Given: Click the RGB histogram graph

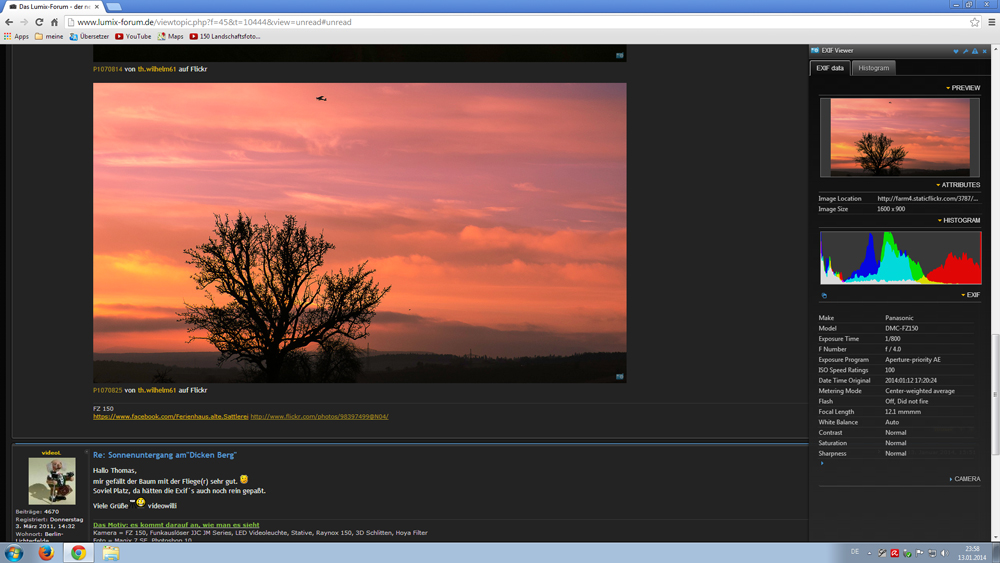Looking at the screenshot, I should point(901,258).
